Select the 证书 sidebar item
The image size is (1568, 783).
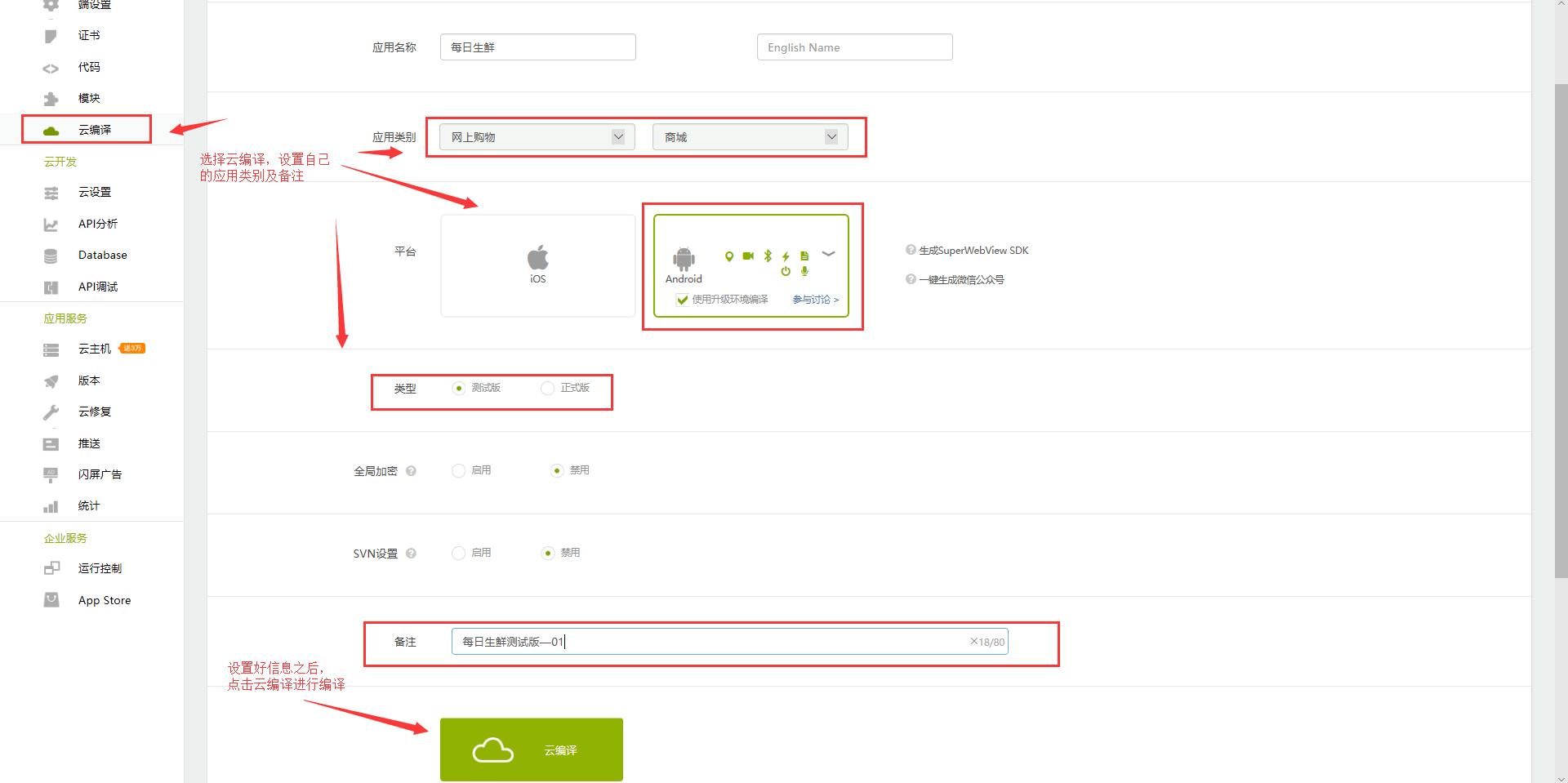[x=90, y=35]
